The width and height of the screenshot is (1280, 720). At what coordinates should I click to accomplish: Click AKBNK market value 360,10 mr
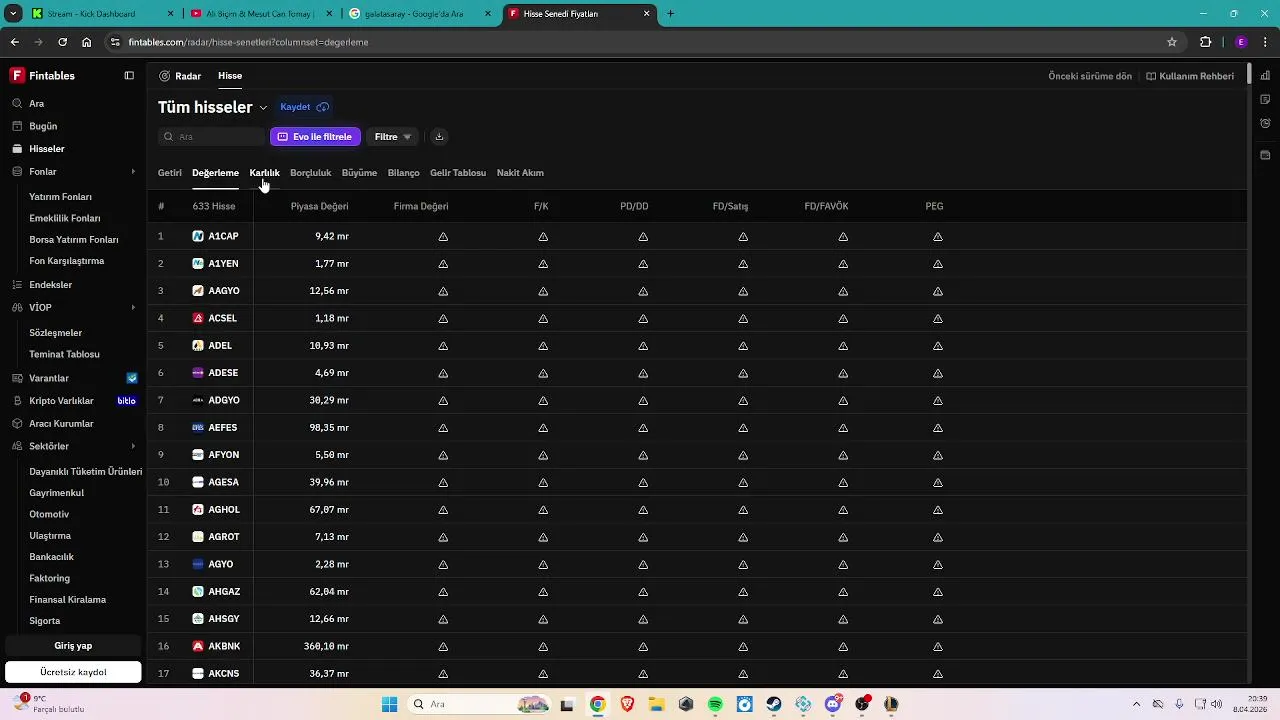[326, 646]
